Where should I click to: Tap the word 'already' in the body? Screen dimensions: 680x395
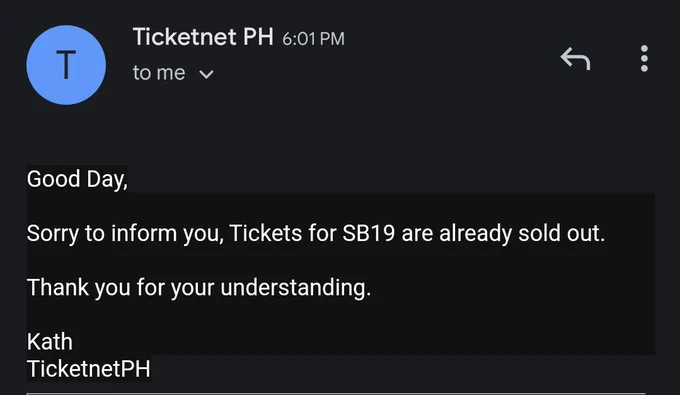[x=476, y=234]
